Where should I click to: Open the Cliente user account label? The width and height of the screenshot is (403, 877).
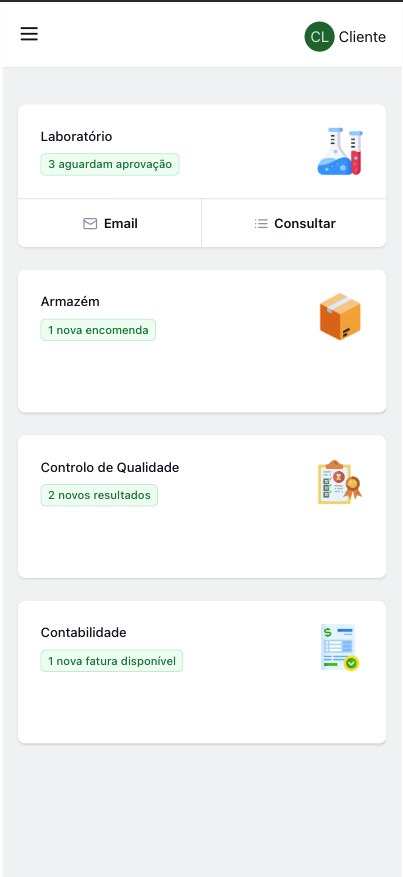[x=362, y=37]
